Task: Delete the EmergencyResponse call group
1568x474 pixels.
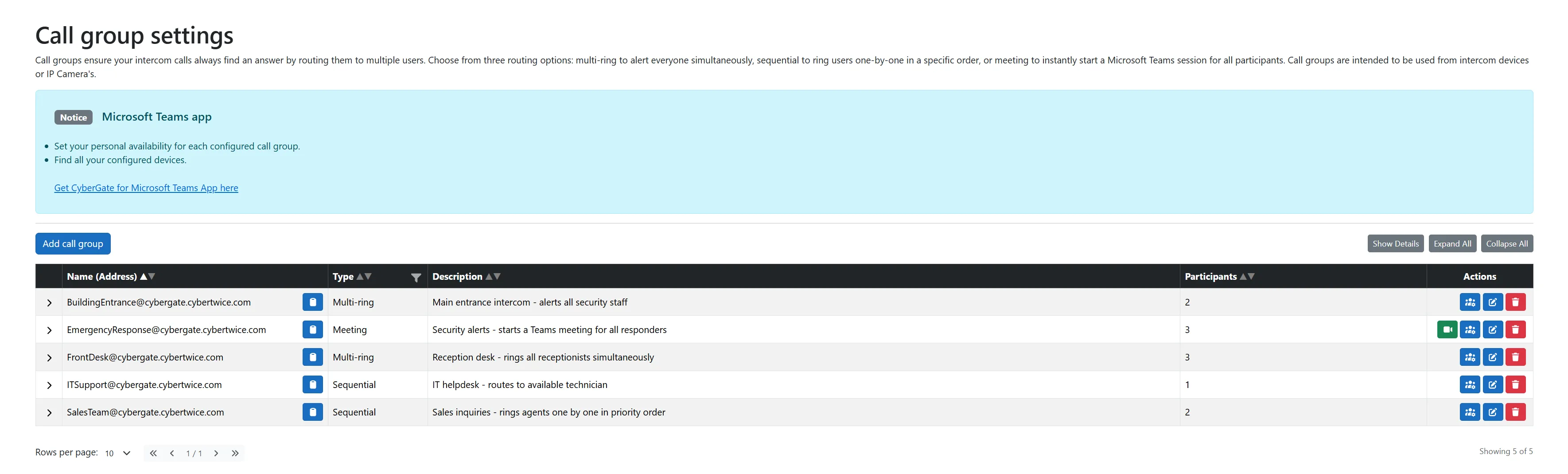Action: tap(1515, 329)
